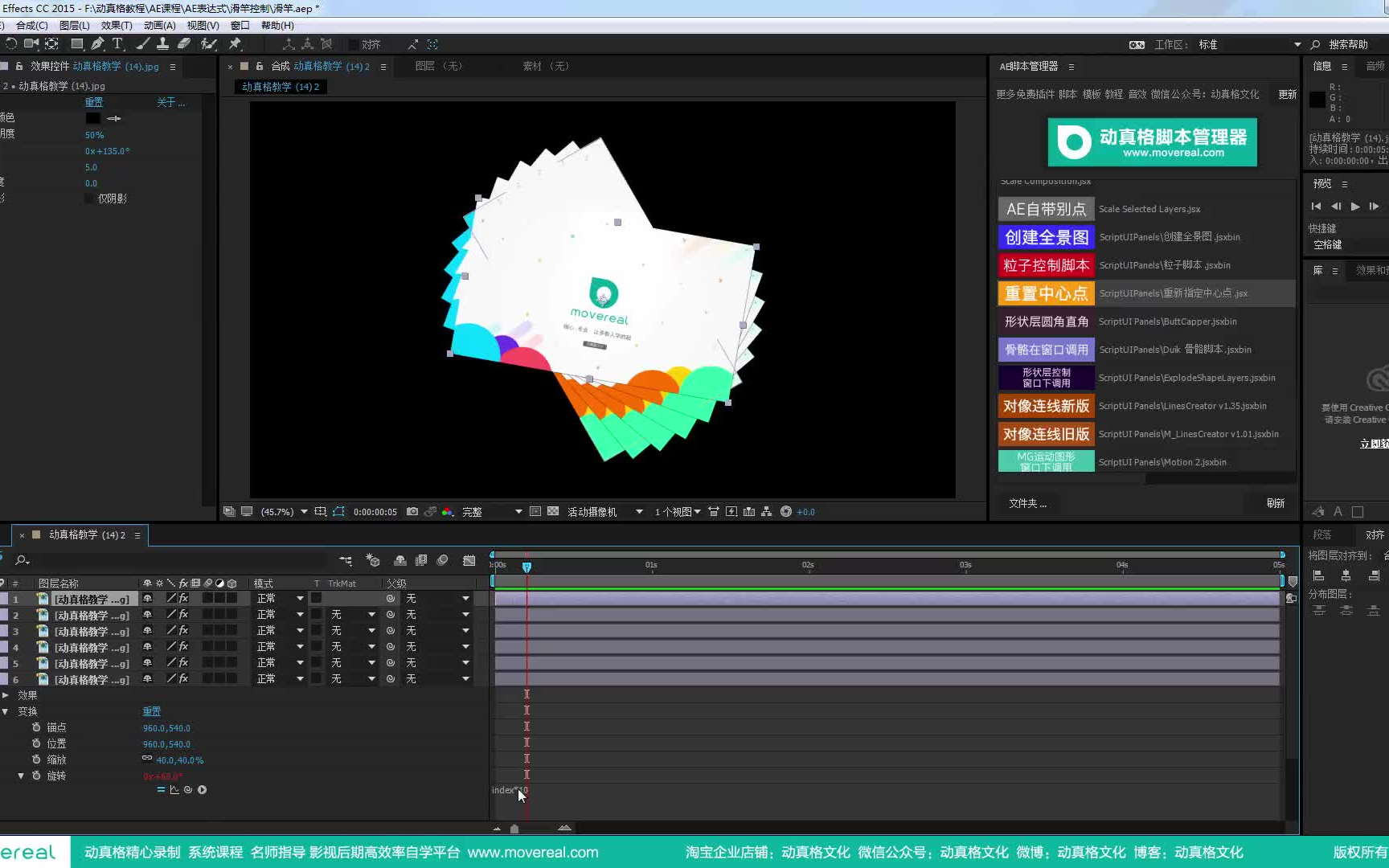Viewport: 1389px width, 868px height.
Task: Collapse the 变换 transform group
Action: coord(6,711)
